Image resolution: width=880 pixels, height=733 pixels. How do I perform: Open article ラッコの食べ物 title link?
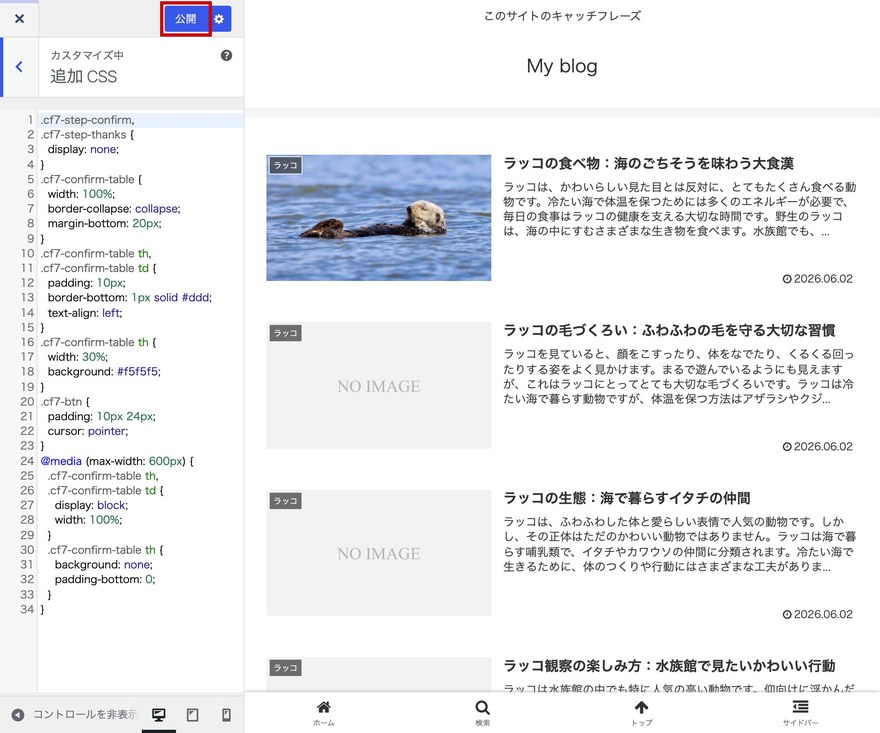pos(648,163)
